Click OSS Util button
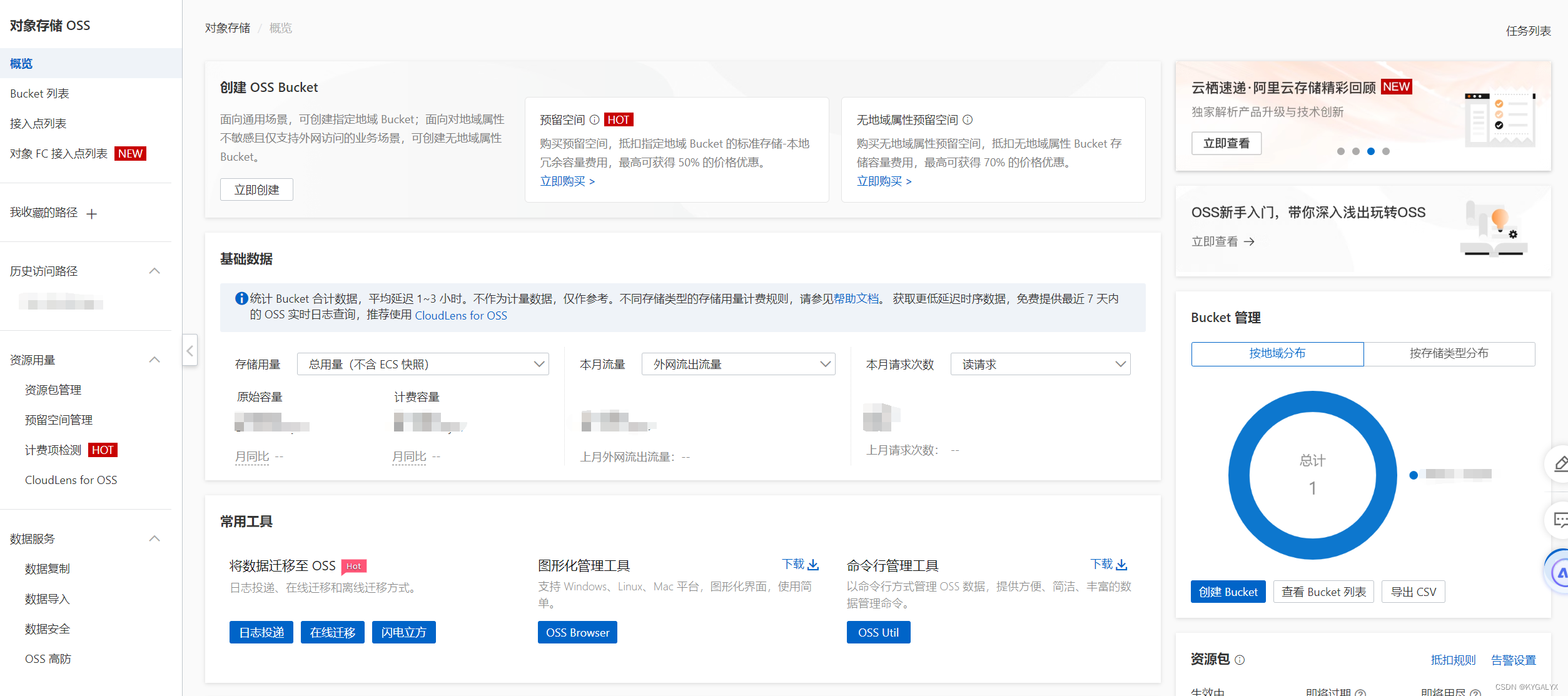Viewport: 1568px width, 696px height. tap(878, 632)
